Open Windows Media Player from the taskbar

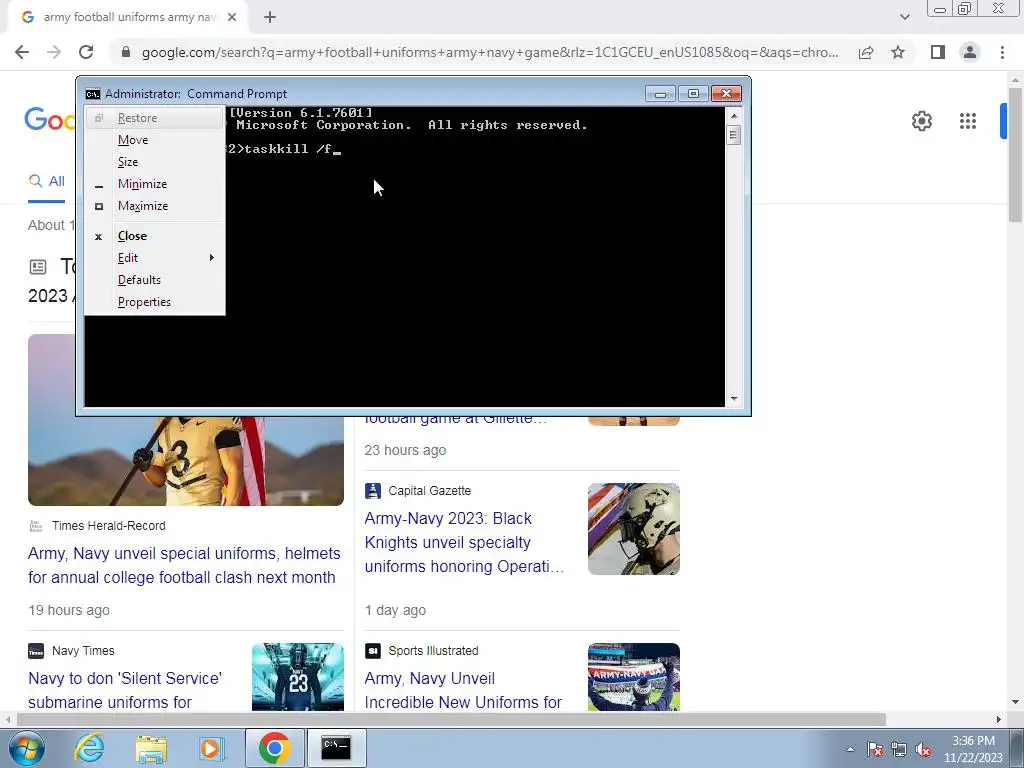click(212, 748)
